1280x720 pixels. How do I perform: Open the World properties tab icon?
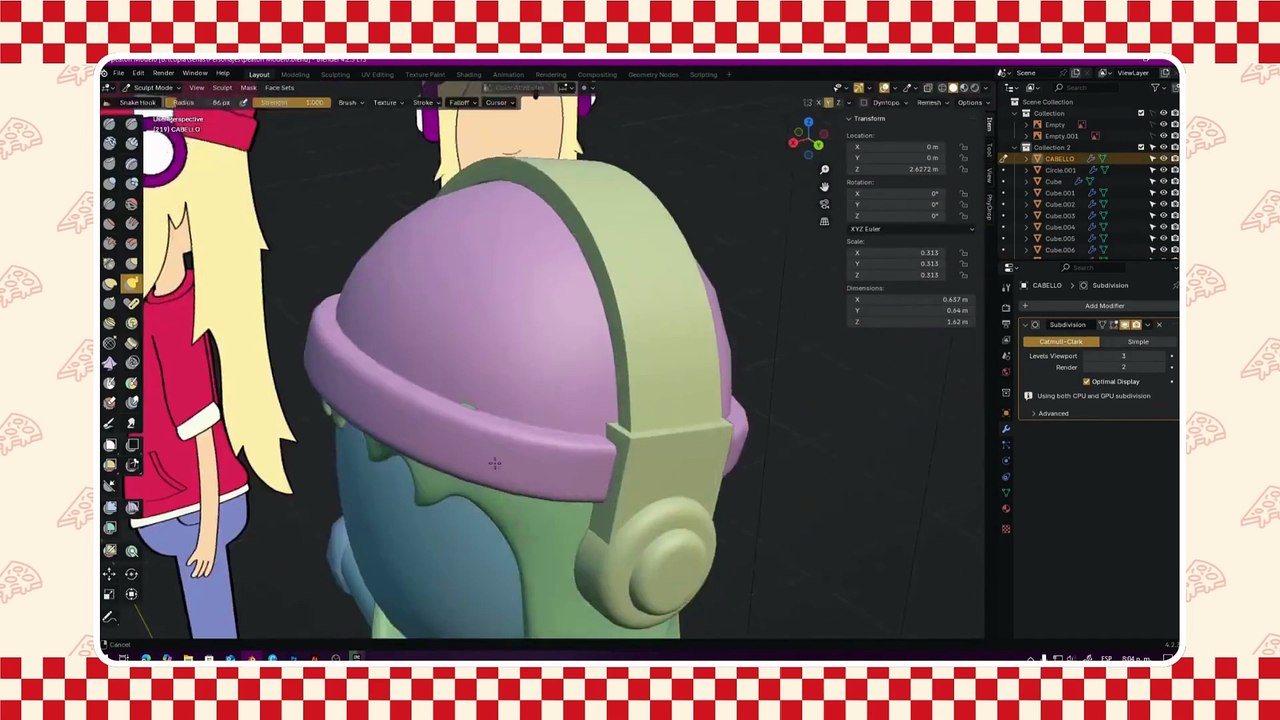(x=1006, y=372)
